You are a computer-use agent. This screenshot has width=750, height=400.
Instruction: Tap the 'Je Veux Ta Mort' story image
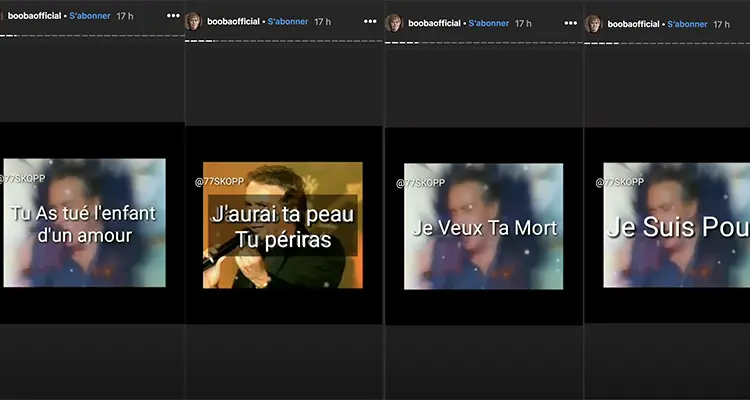483,226
